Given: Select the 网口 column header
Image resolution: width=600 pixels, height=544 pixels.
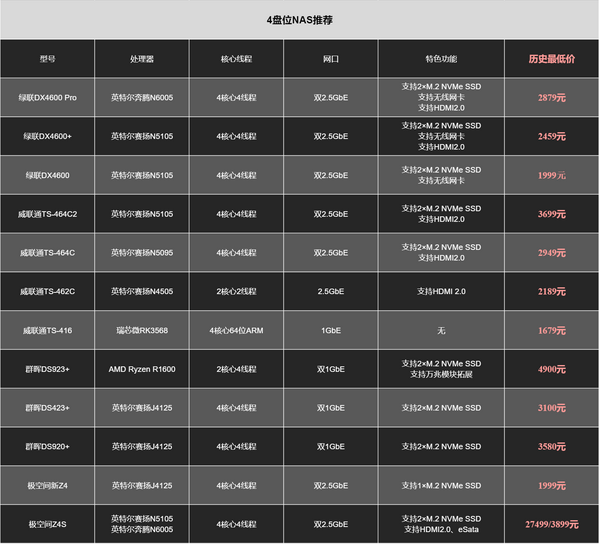Looking at the screenshot, I should tap(331, 59).
